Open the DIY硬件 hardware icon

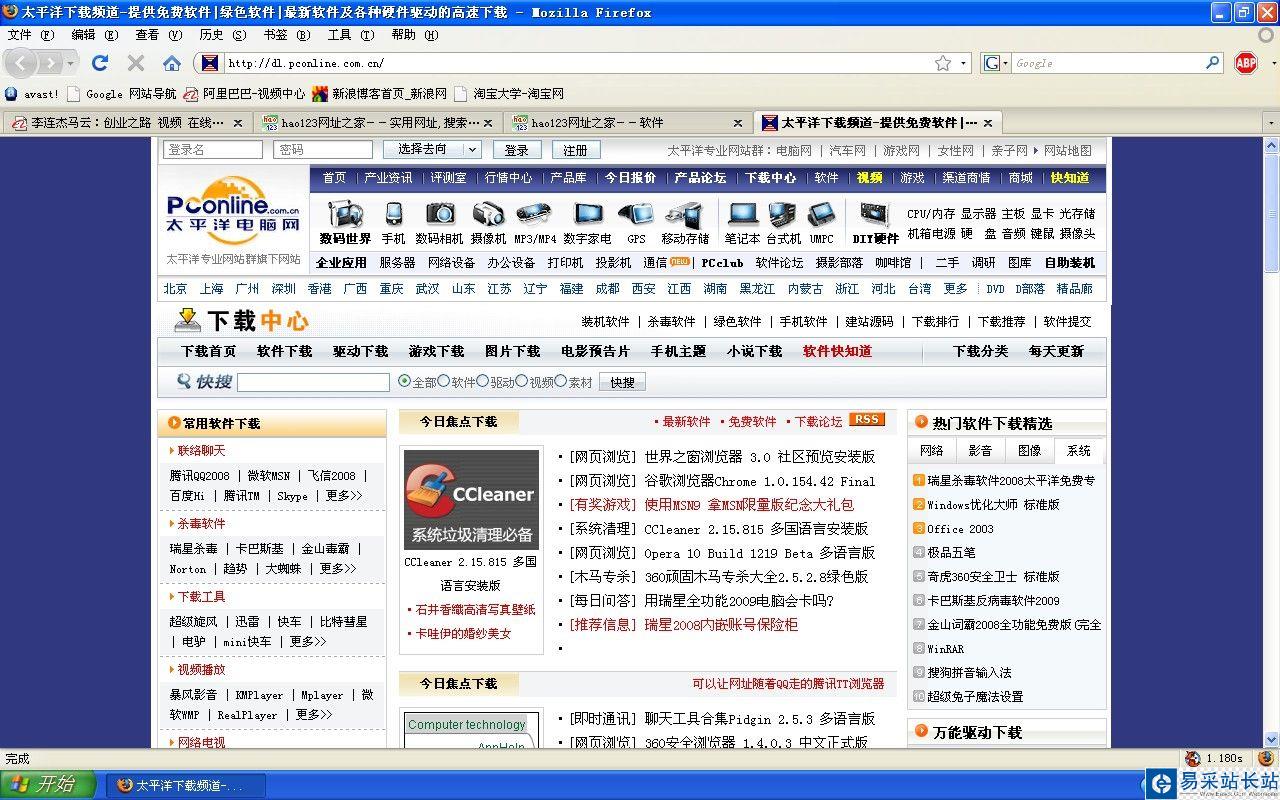point(876,214)
